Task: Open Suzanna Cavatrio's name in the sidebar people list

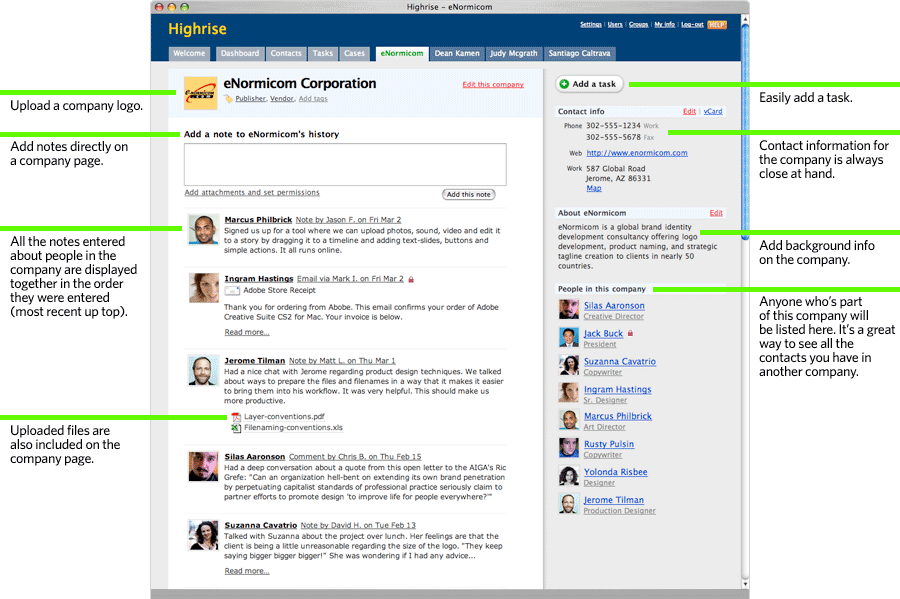Action: [620, 361]
